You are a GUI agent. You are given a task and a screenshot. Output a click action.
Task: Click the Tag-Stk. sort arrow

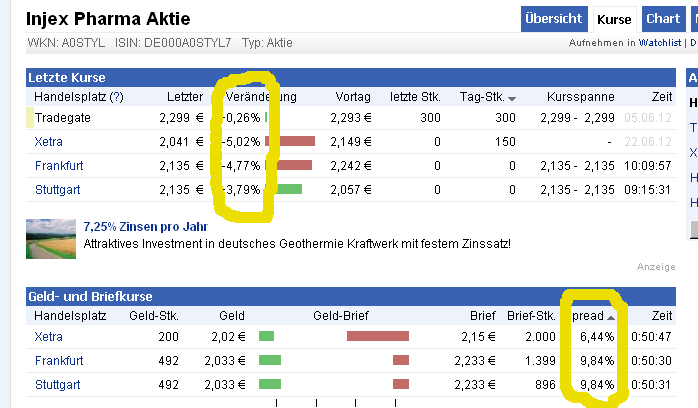[512, 98]
